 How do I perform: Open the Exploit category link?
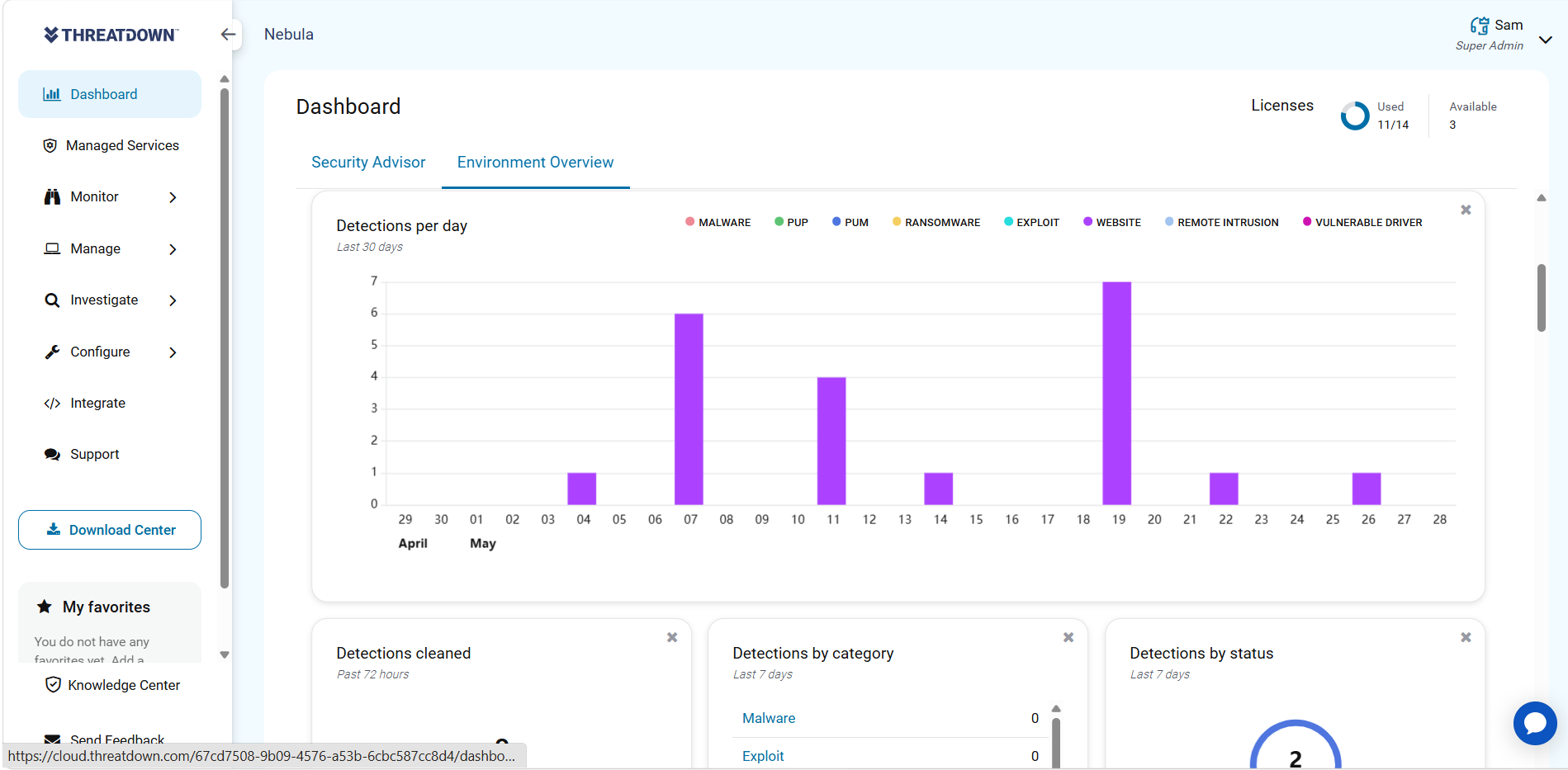pyautogui.click(x=763, y=756)
